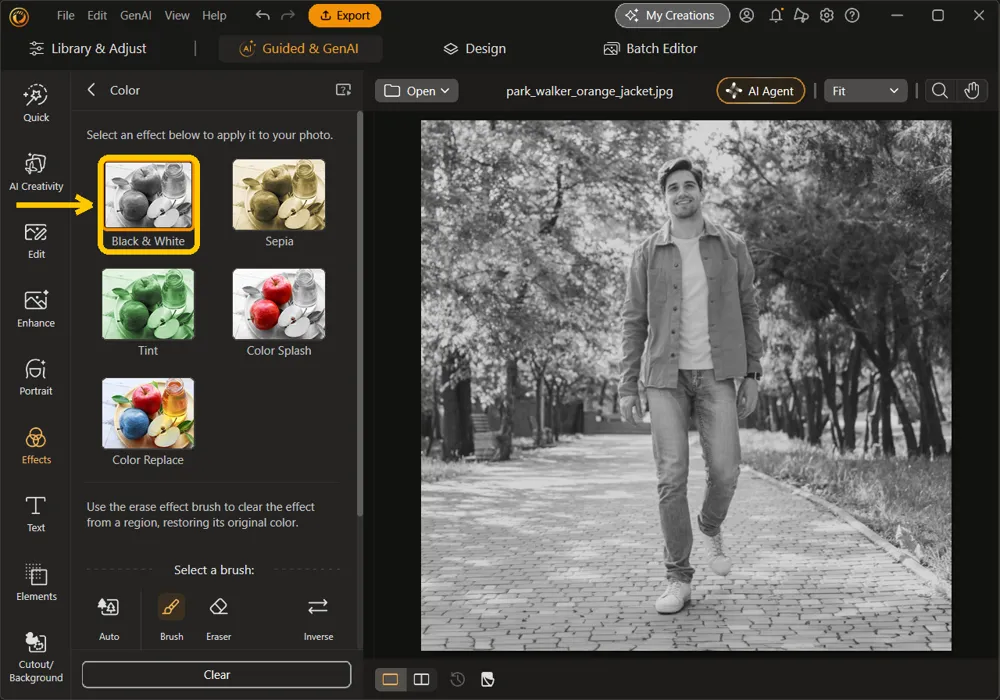
Task: Switch to the Design tab
Action: coord(474,48)
